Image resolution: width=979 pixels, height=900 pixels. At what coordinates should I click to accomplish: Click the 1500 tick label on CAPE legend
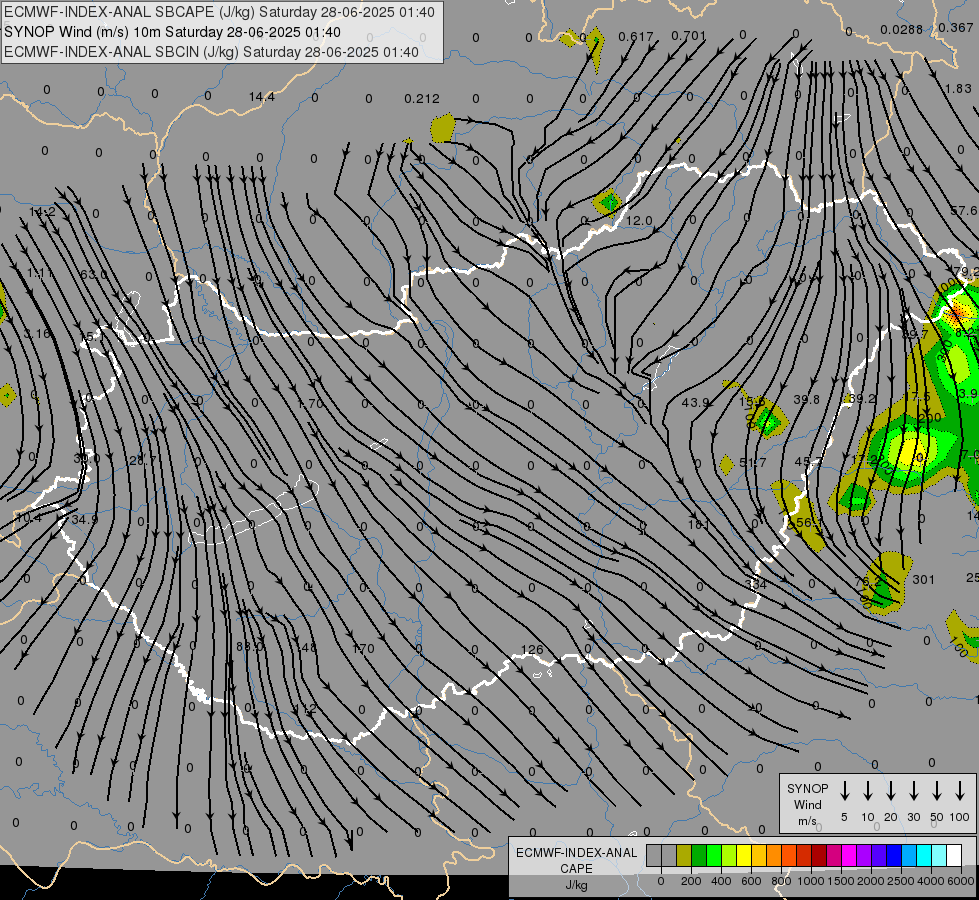pyautogui.click(x=841, y=881)
